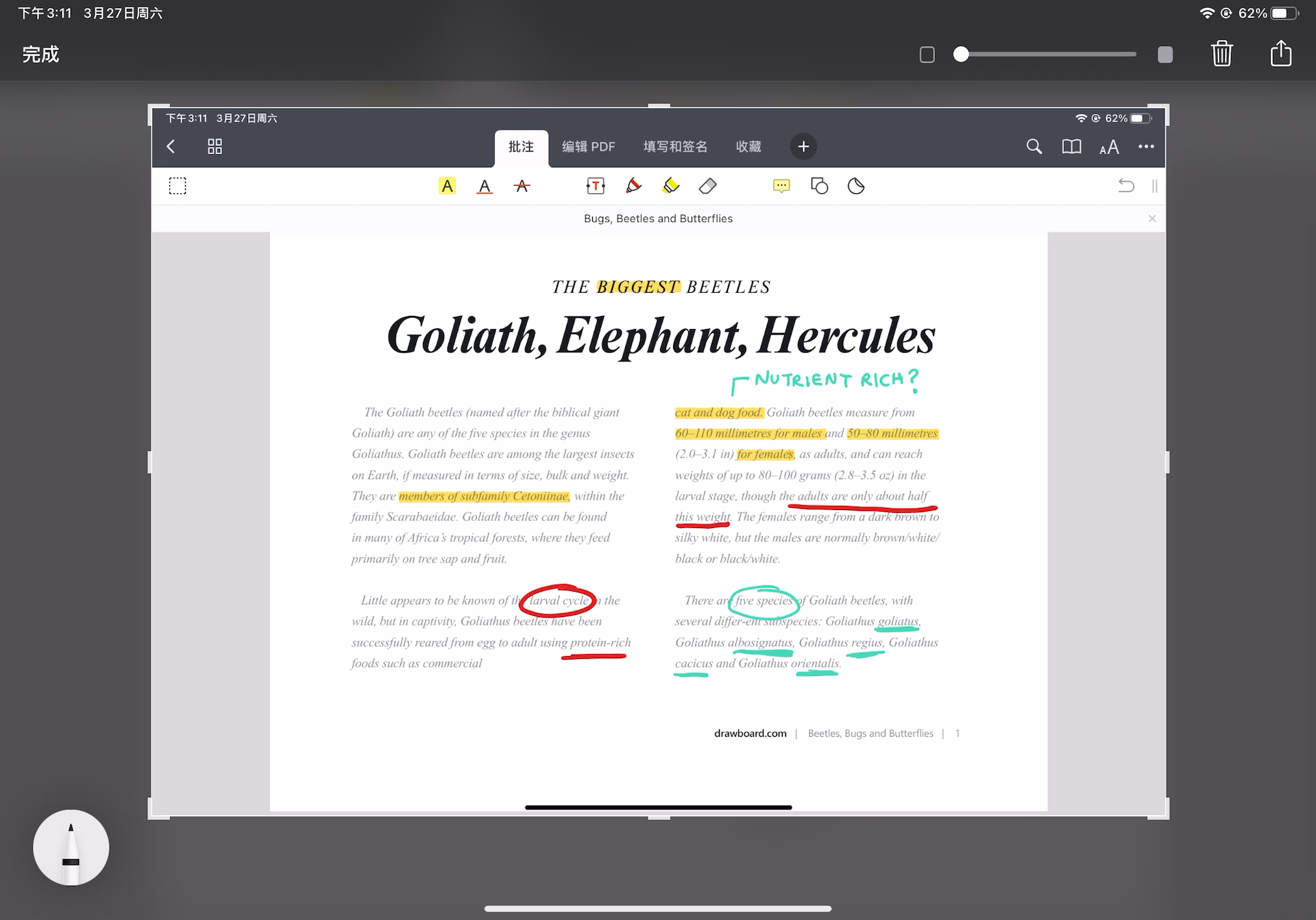Viewport: 1316px width, 920px height.
Task: Select the underline text tool
Action: [x=485, y=186]
